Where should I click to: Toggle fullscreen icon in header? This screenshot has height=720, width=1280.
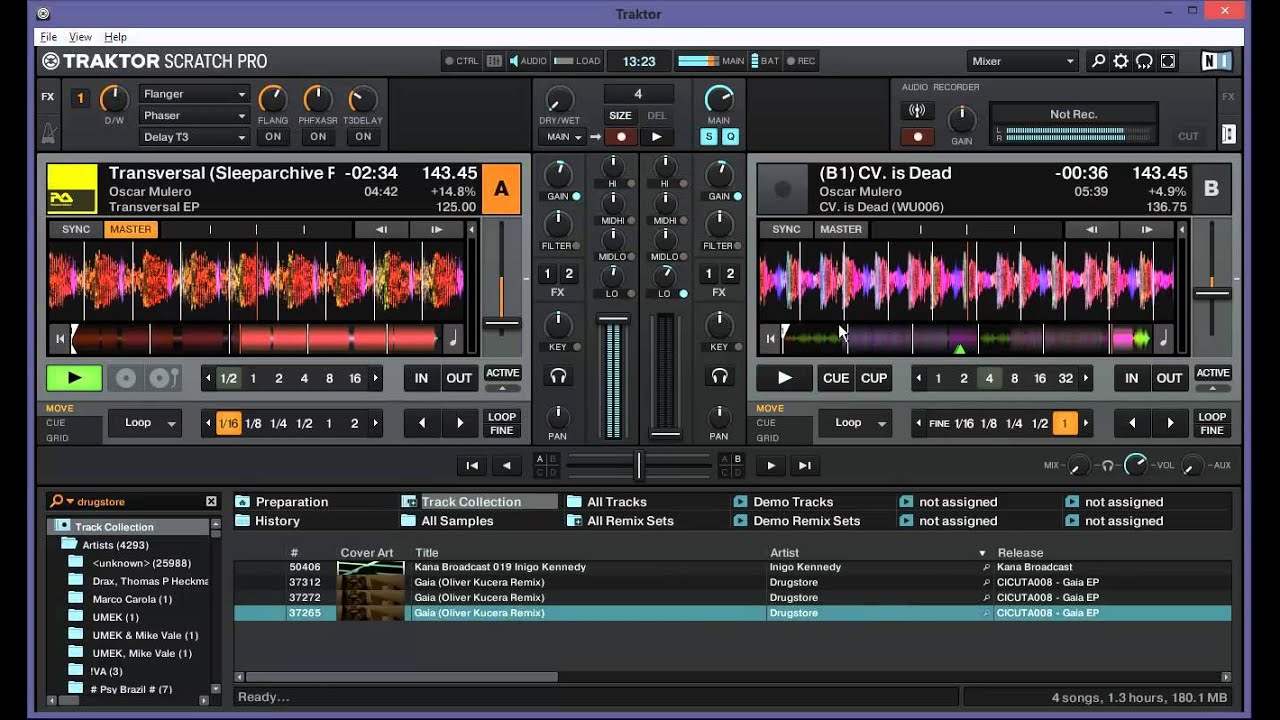(1167, 61)
